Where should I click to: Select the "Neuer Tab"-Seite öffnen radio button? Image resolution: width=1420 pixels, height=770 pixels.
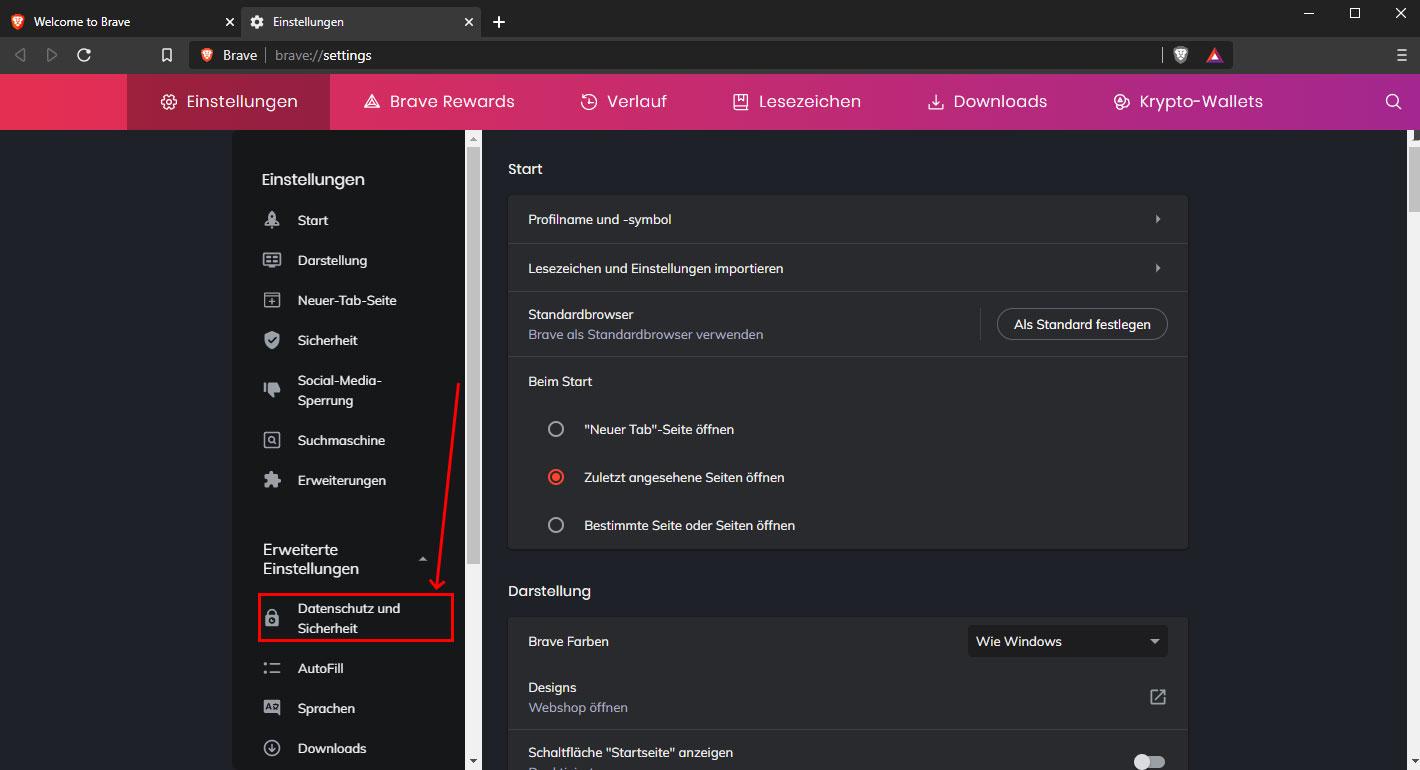coord(556,429)
